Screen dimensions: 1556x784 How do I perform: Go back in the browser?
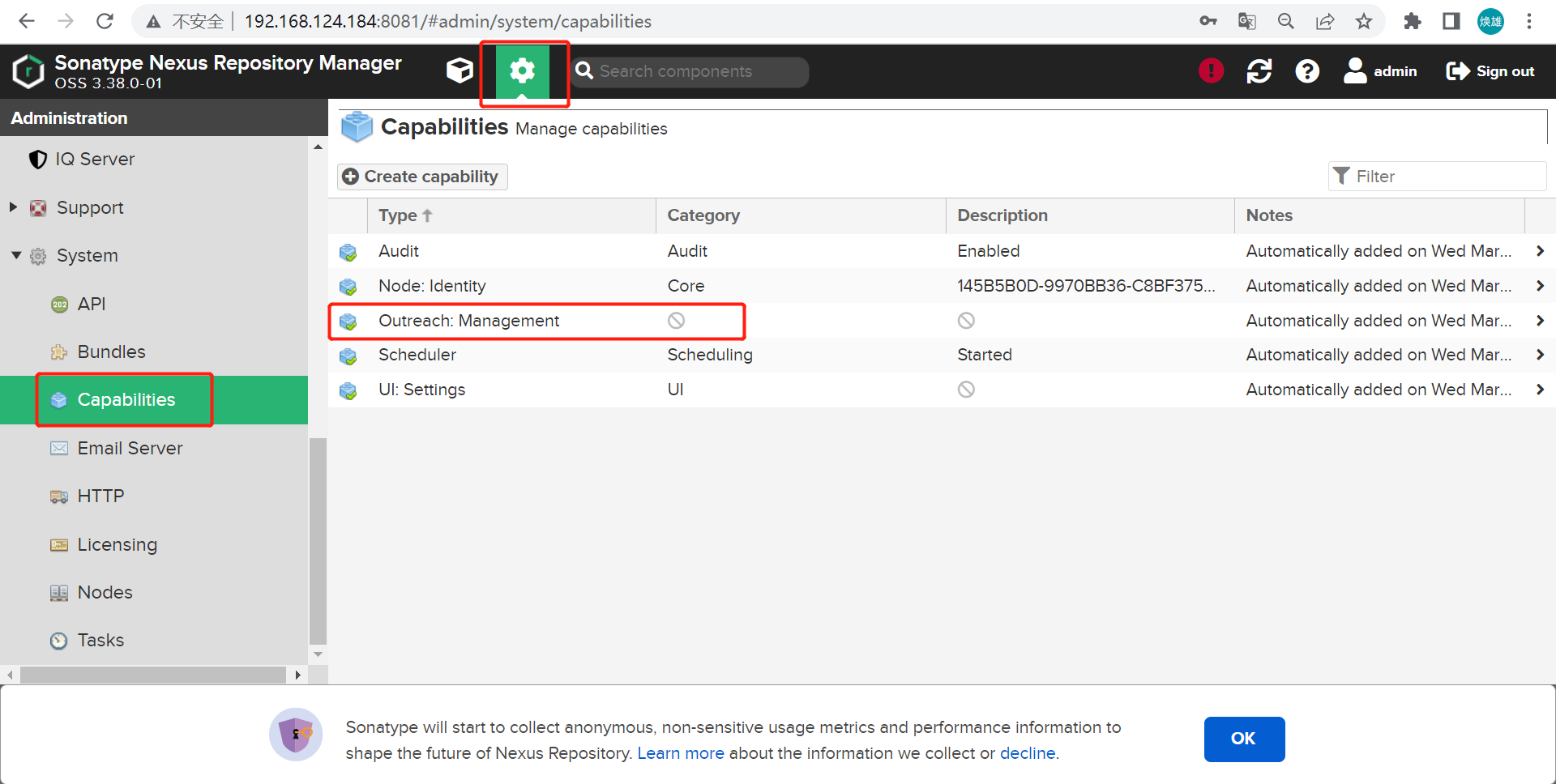click(x=27, y=21)
